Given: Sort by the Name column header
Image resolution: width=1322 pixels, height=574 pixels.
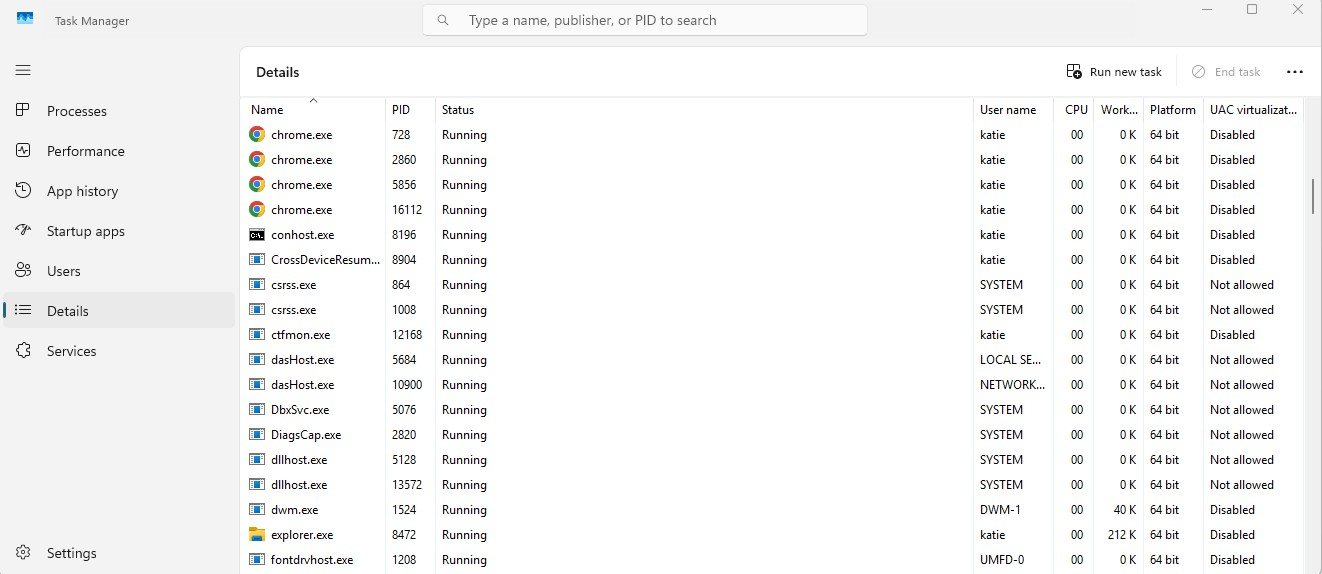Looking at the screenshot, I should [x=267, y=110].
